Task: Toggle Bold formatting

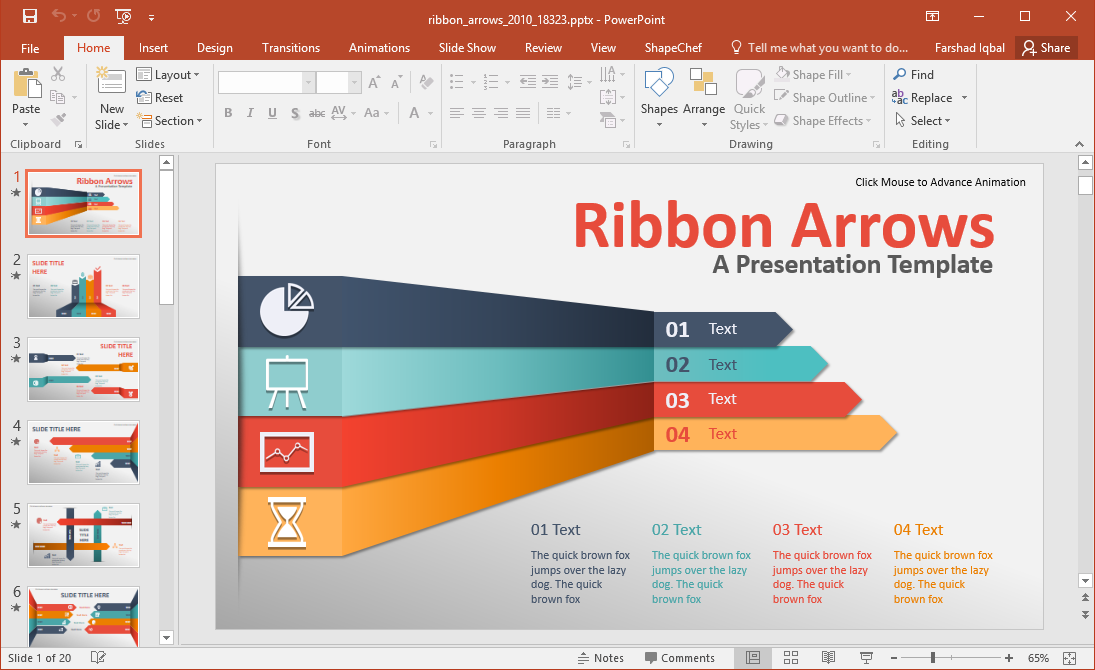Action: tap(228, 113)
